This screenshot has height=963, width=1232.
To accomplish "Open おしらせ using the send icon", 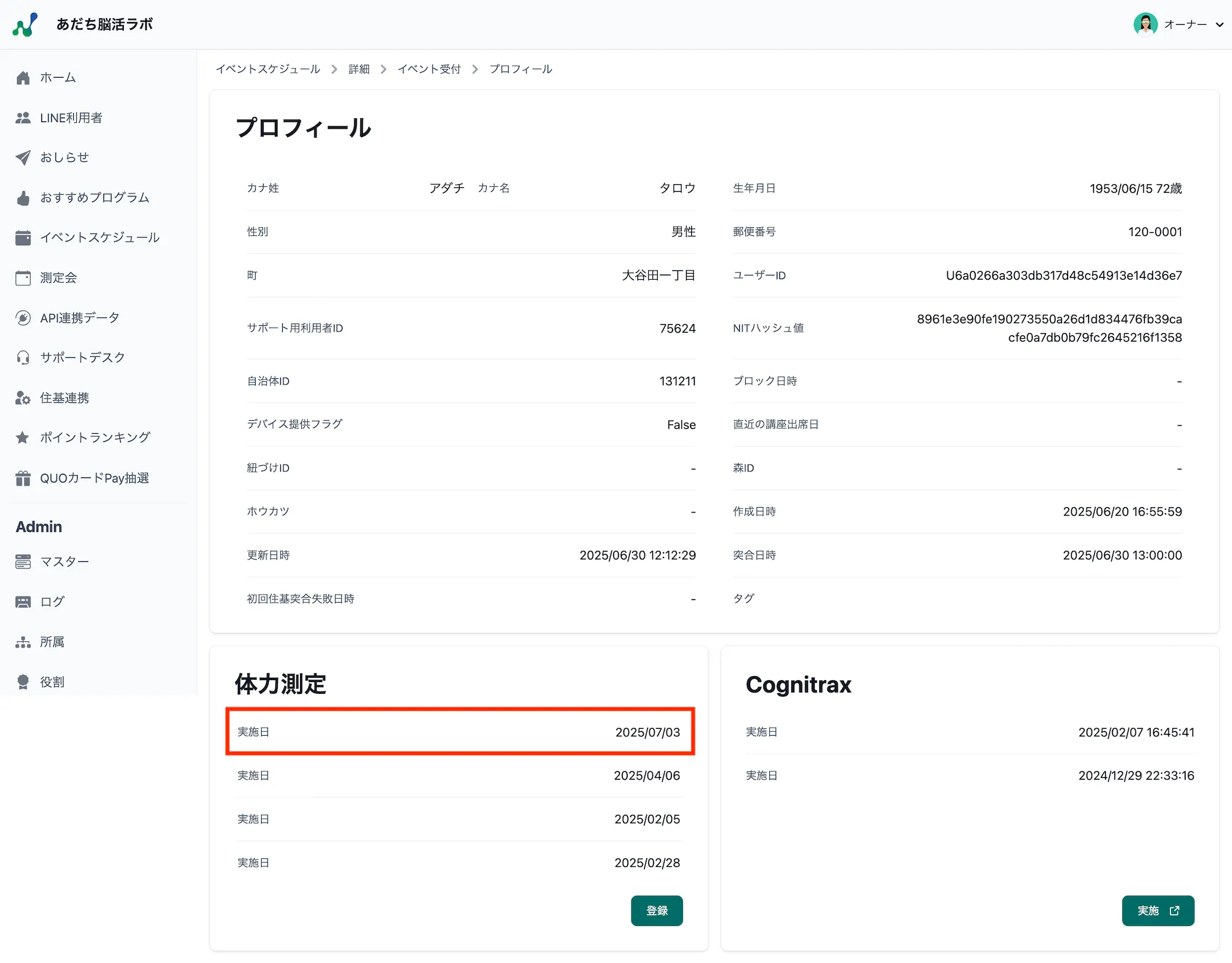I will coord(23,158).
